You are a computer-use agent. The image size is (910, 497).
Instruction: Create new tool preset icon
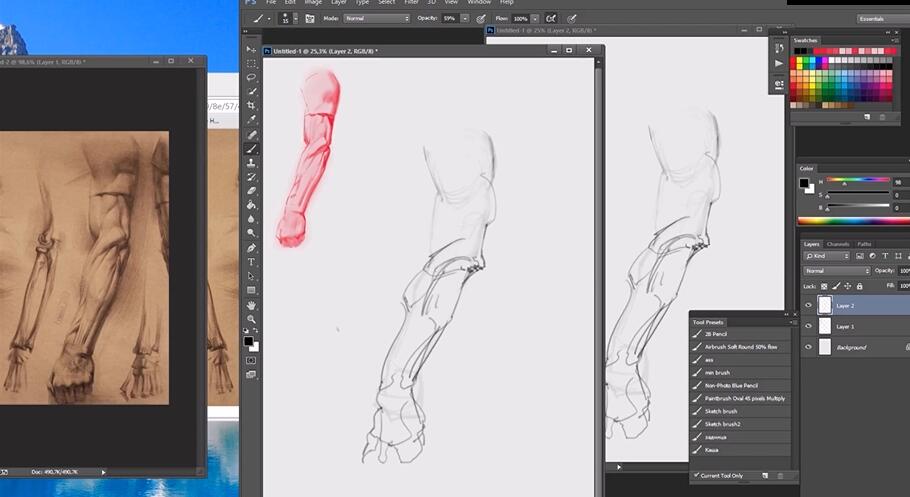pyautogui.click(x=765, y=476)
